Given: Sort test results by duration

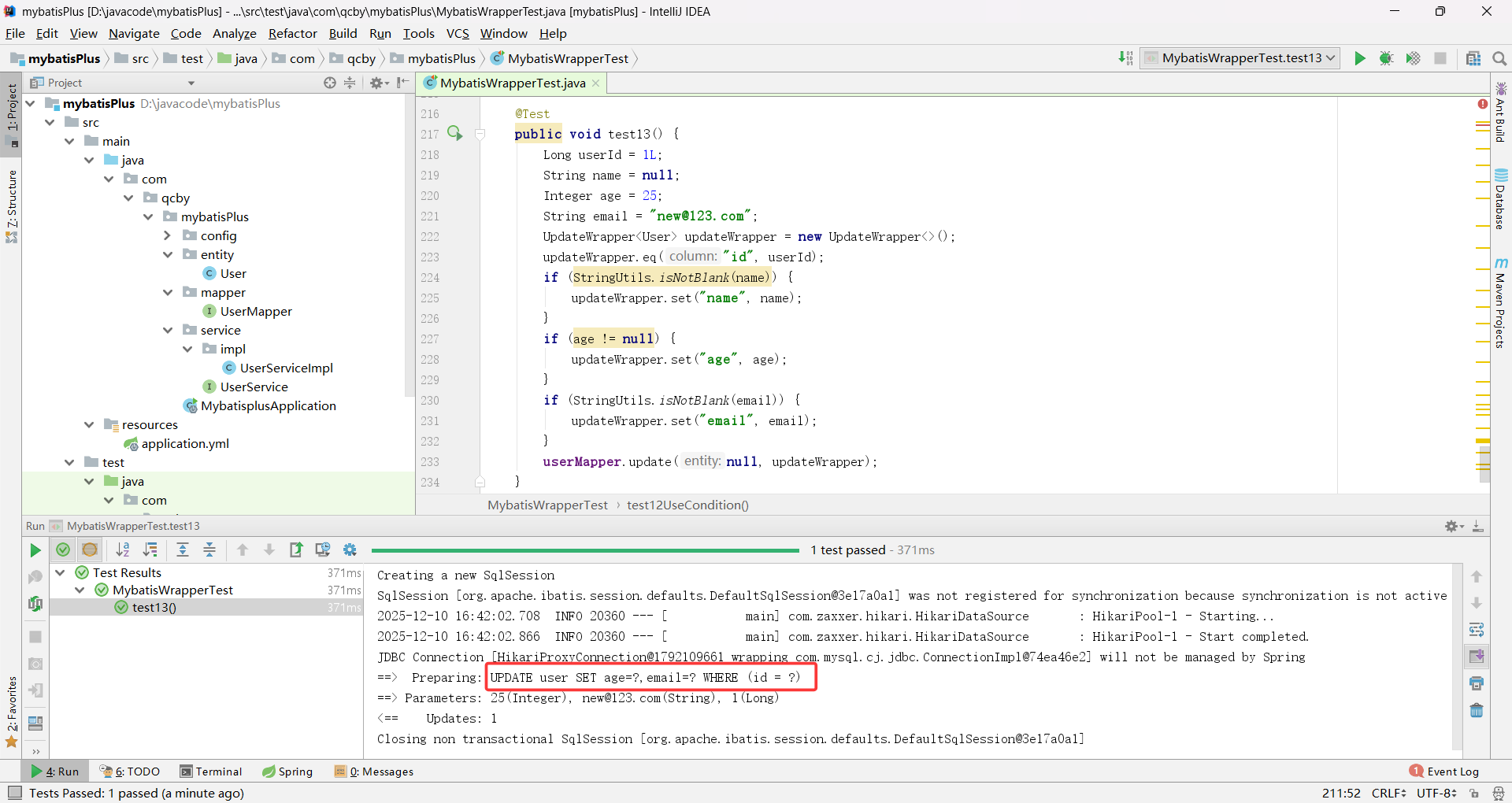Looking at the screenshot, I should [150, 550].
